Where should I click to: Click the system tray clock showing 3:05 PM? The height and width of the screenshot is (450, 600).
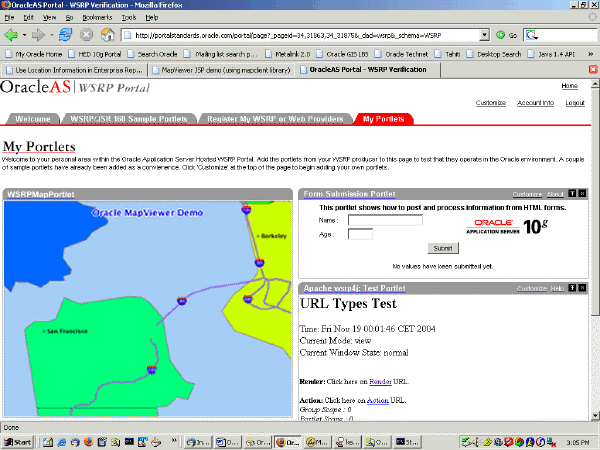pyautogui.click(x=577, y=443)
